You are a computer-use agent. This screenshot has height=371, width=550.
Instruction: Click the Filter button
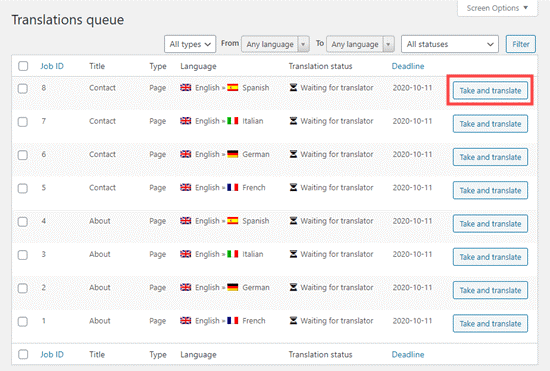521,44
